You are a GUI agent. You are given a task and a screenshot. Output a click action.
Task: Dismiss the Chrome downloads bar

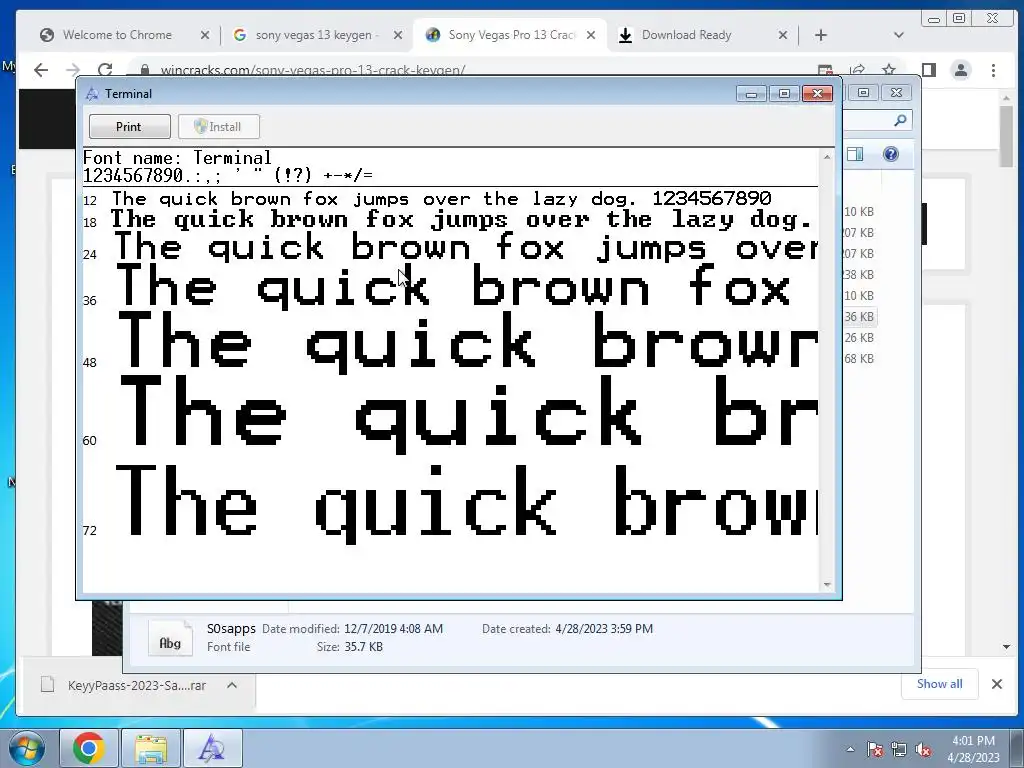997,684
